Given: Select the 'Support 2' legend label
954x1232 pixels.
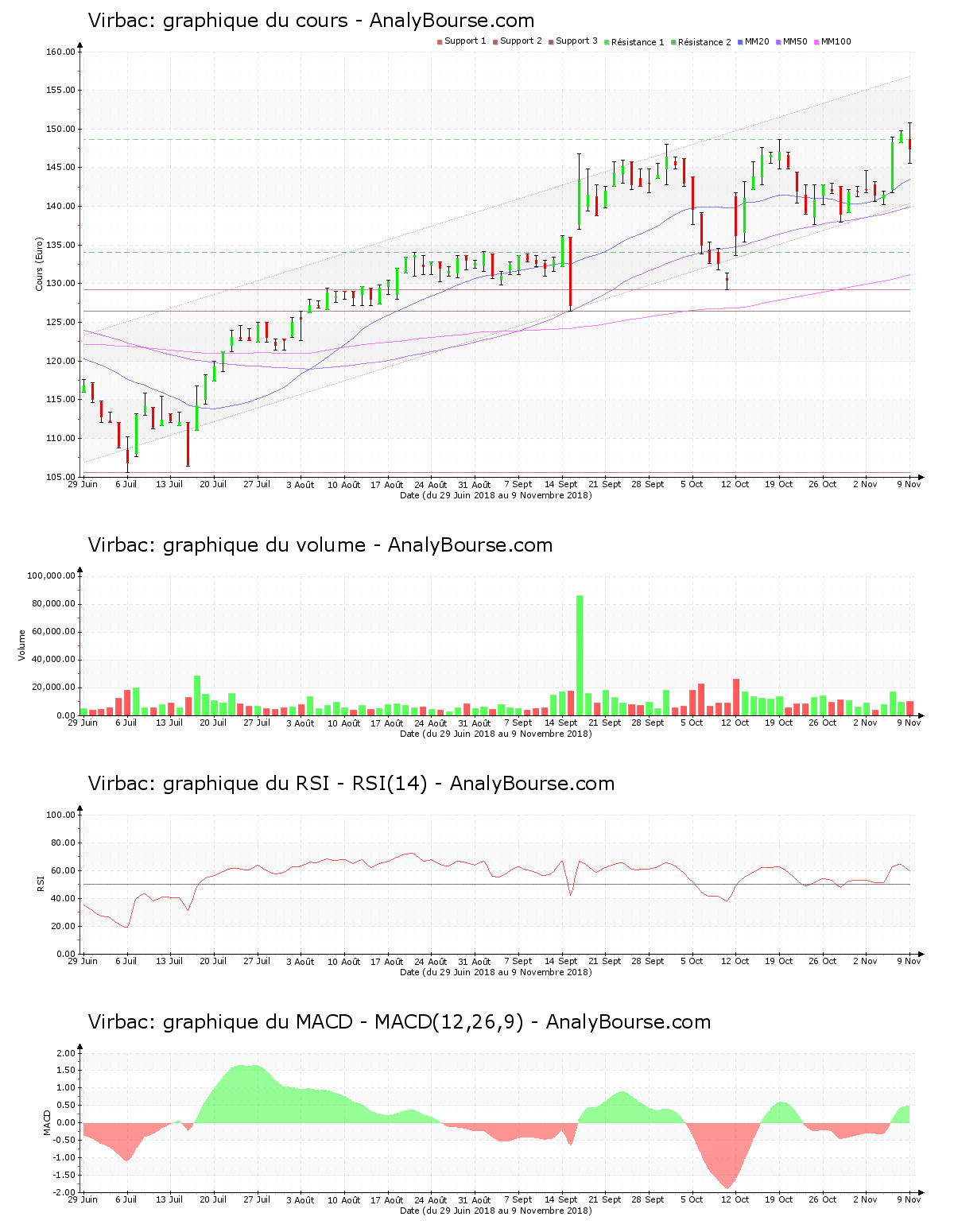Looking at the screenshot, I should tap(521, 41).
